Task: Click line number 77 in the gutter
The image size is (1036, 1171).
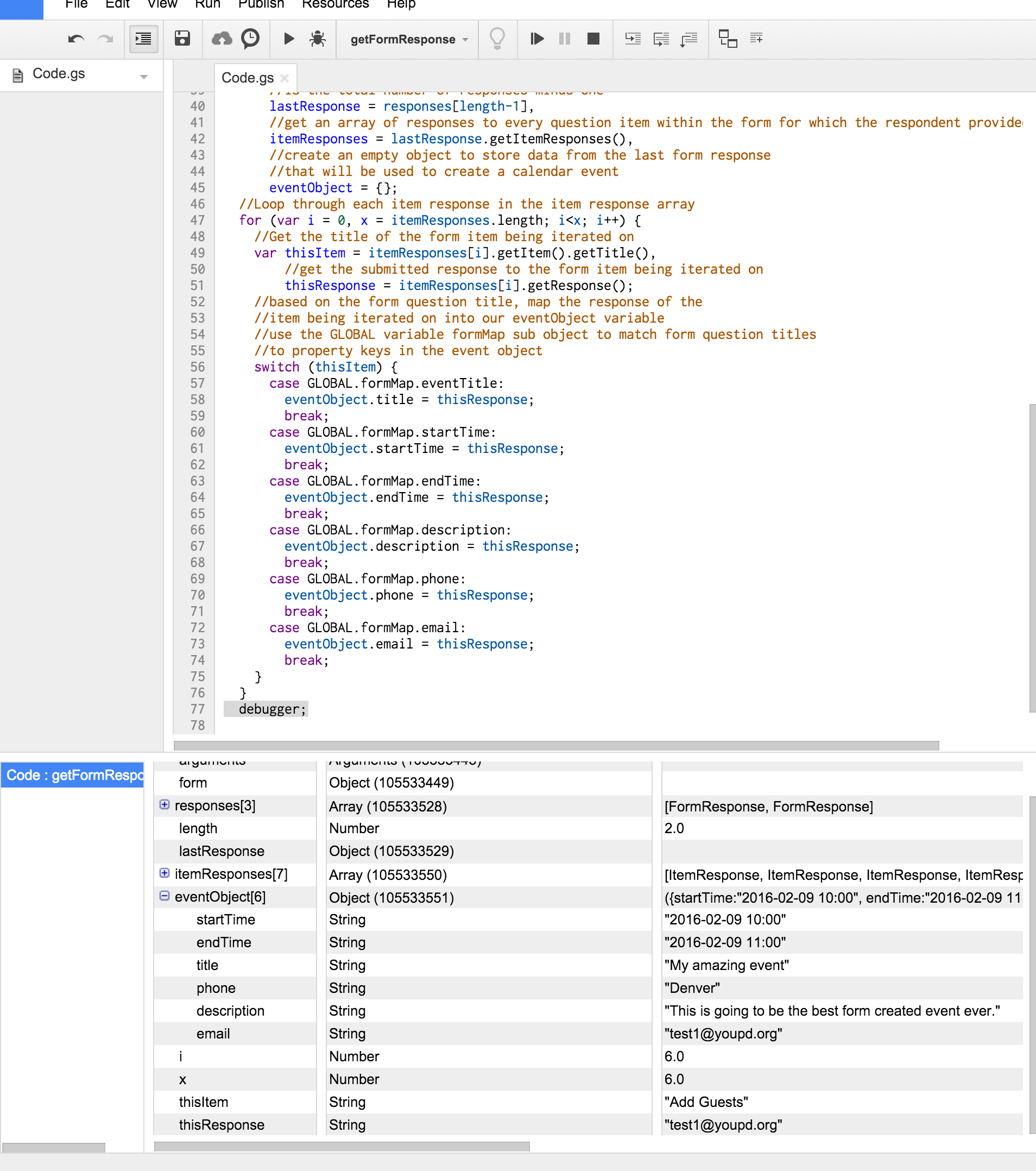Action: (198, 709)
